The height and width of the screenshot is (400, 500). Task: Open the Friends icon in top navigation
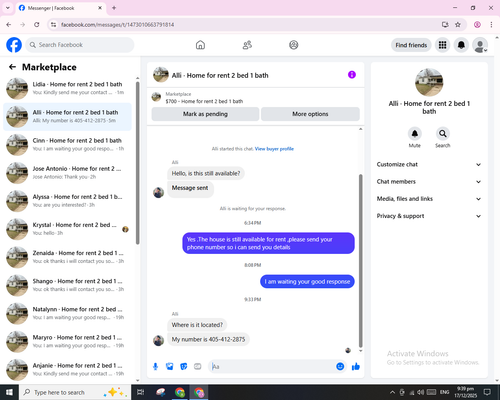point(247,45)
